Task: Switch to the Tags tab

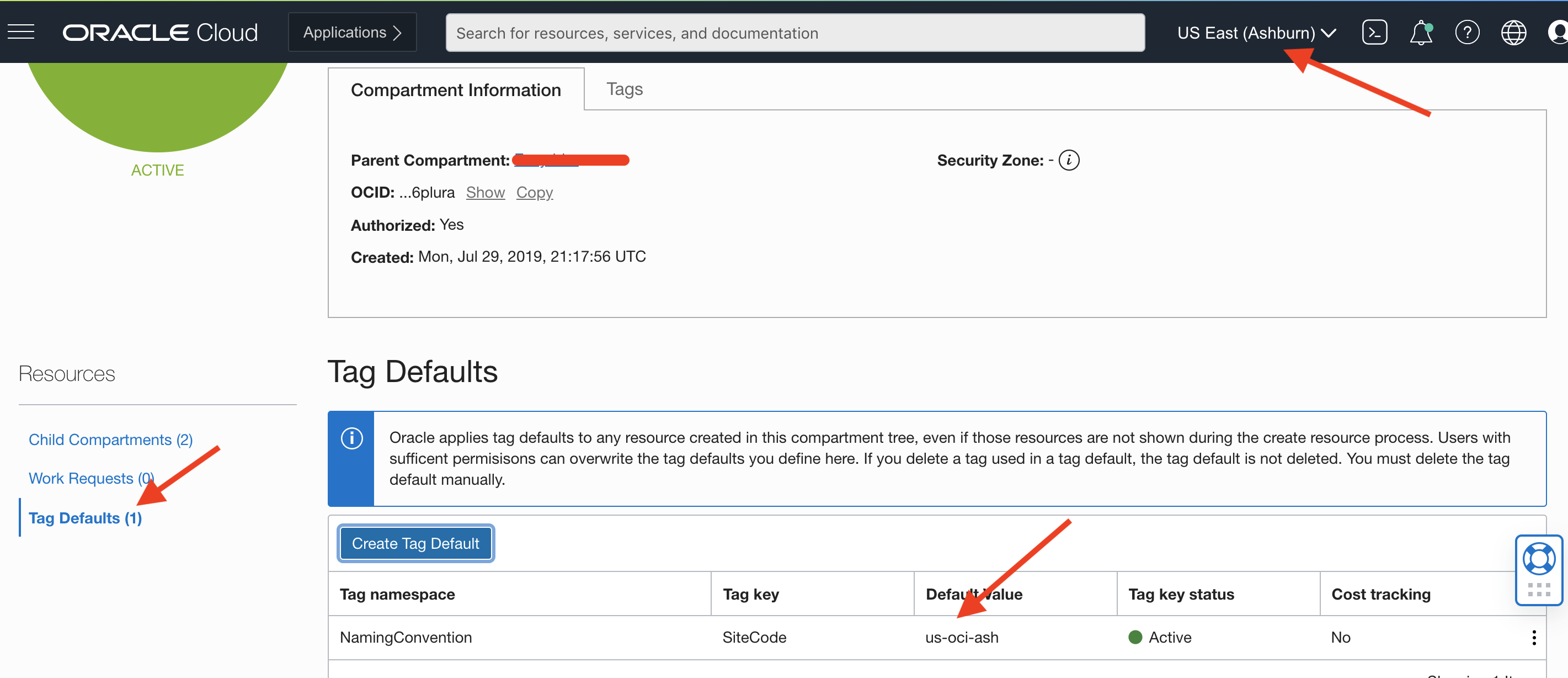Action: point(624,89)
